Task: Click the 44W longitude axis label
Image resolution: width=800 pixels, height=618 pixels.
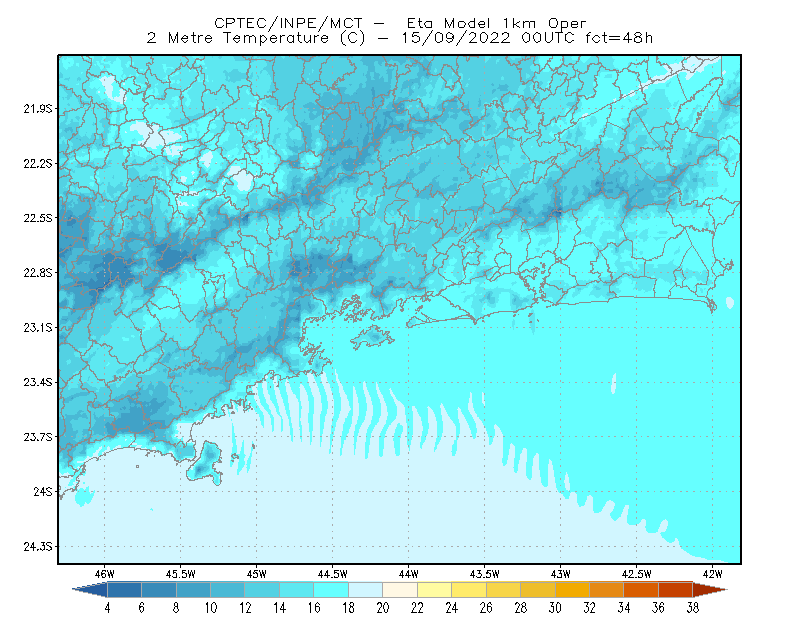Action: 408,574
